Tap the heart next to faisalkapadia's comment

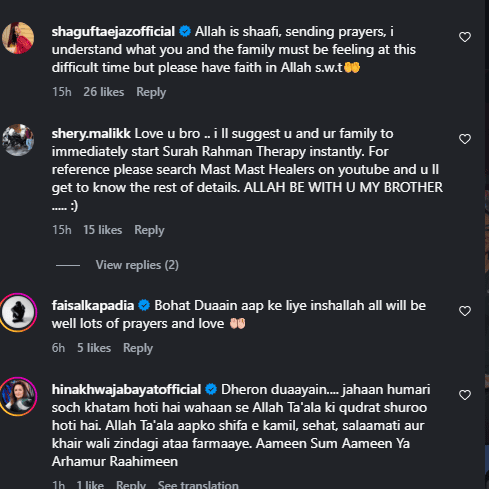click(x=465, y=311)
